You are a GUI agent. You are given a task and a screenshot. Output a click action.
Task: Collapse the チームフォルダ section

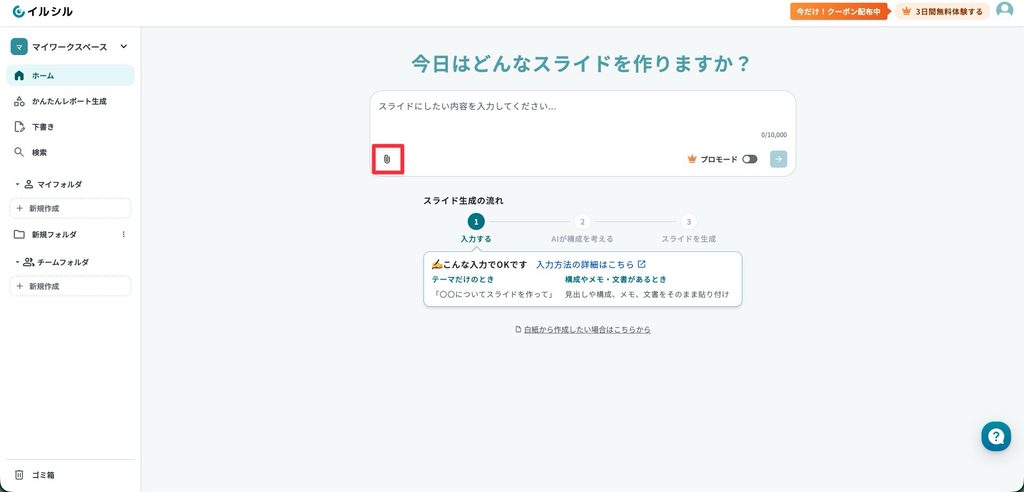(x=18, y=262)
